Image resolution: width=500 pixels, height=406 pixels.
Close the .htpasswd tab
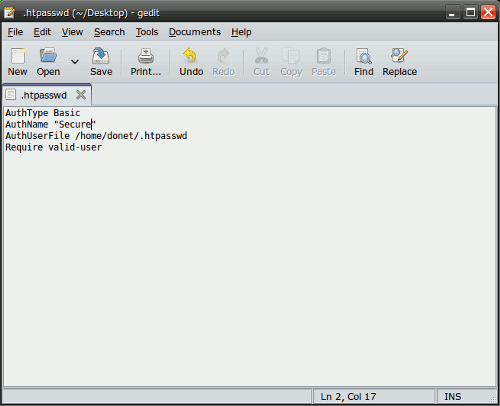tap(81, 95)
